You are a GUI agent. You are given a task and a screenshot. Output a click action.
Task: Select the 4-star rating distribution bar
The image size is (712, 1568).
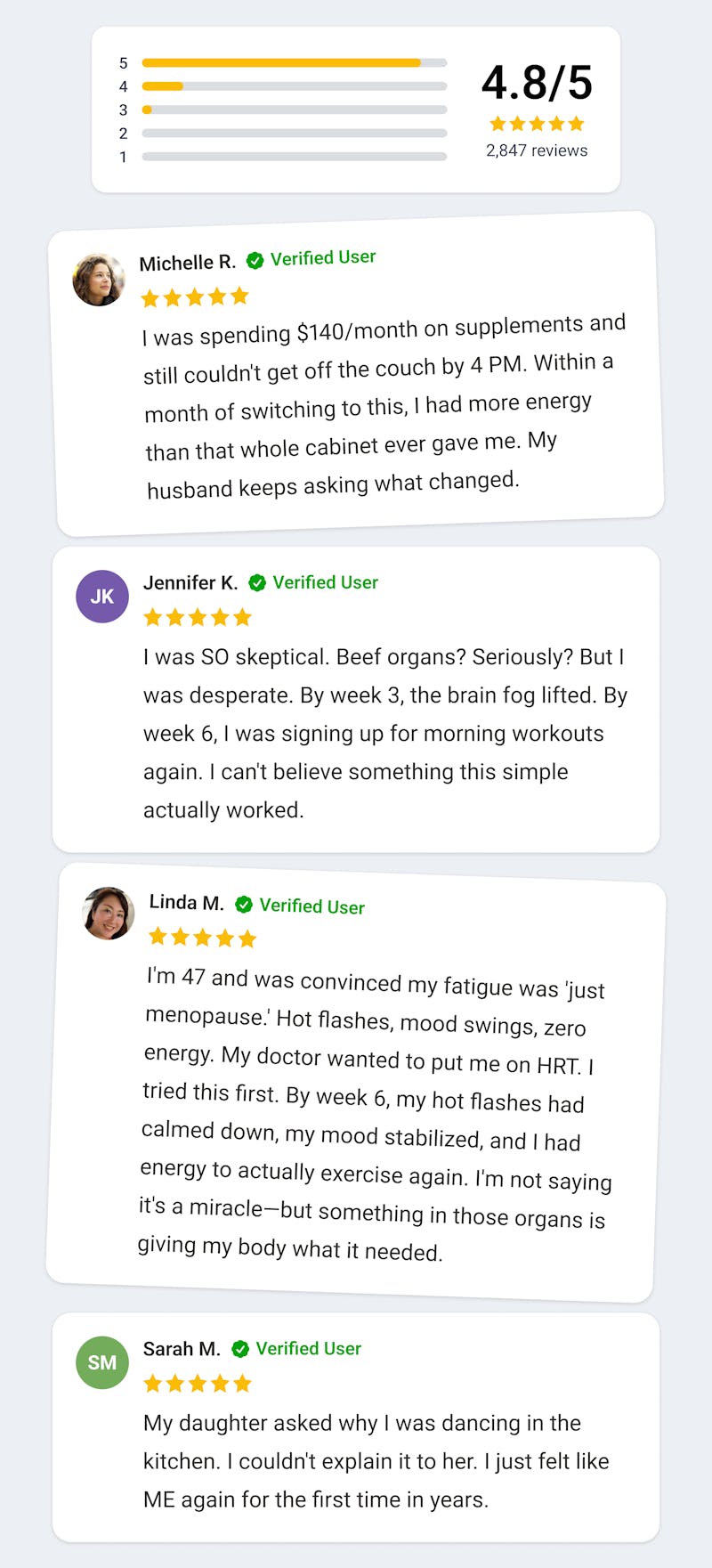pos(294,86)
